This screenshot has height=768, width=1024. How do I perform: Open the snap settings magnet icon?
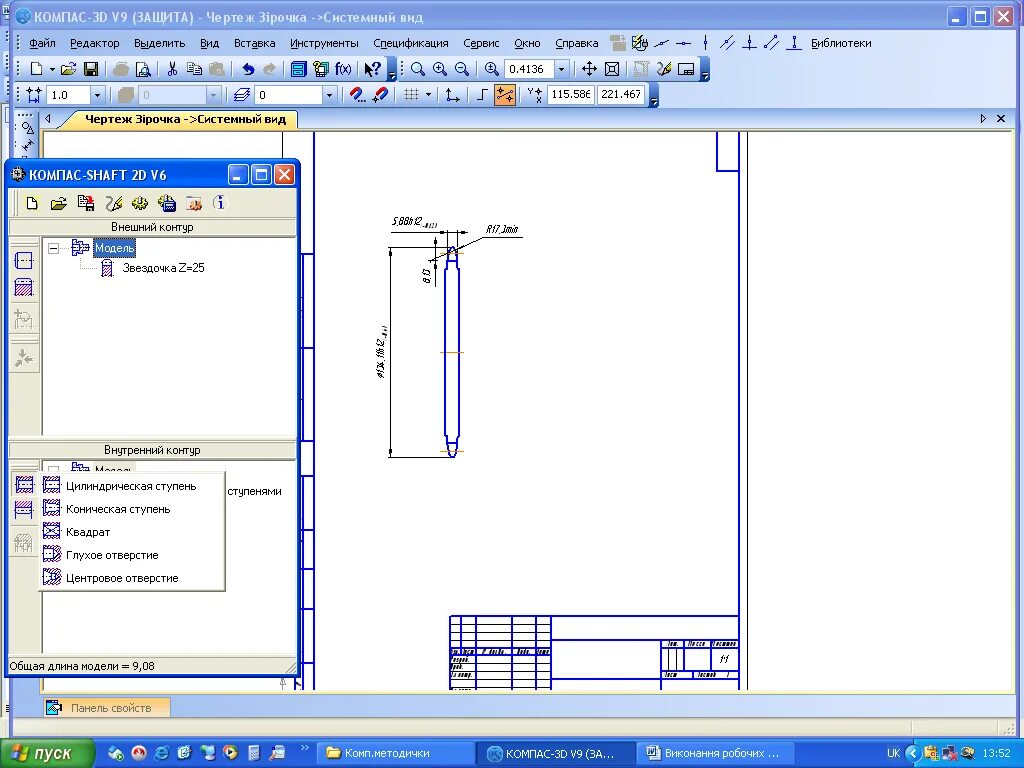358,95
